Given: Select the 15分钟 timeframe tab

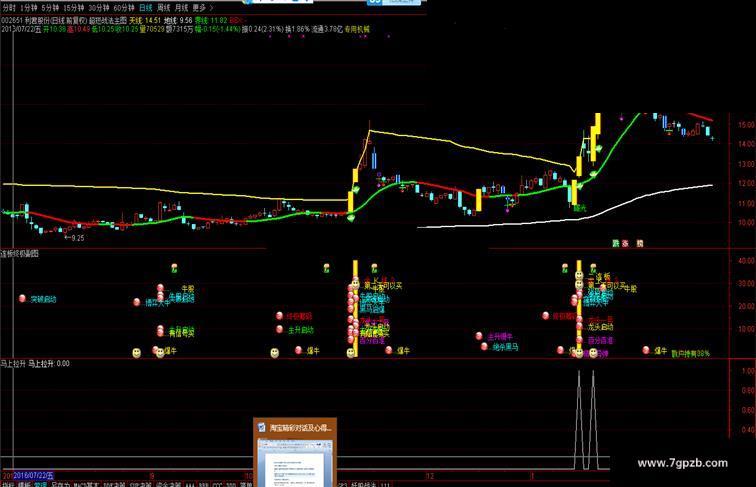Looking at the screenshot, I should point(73,8).
